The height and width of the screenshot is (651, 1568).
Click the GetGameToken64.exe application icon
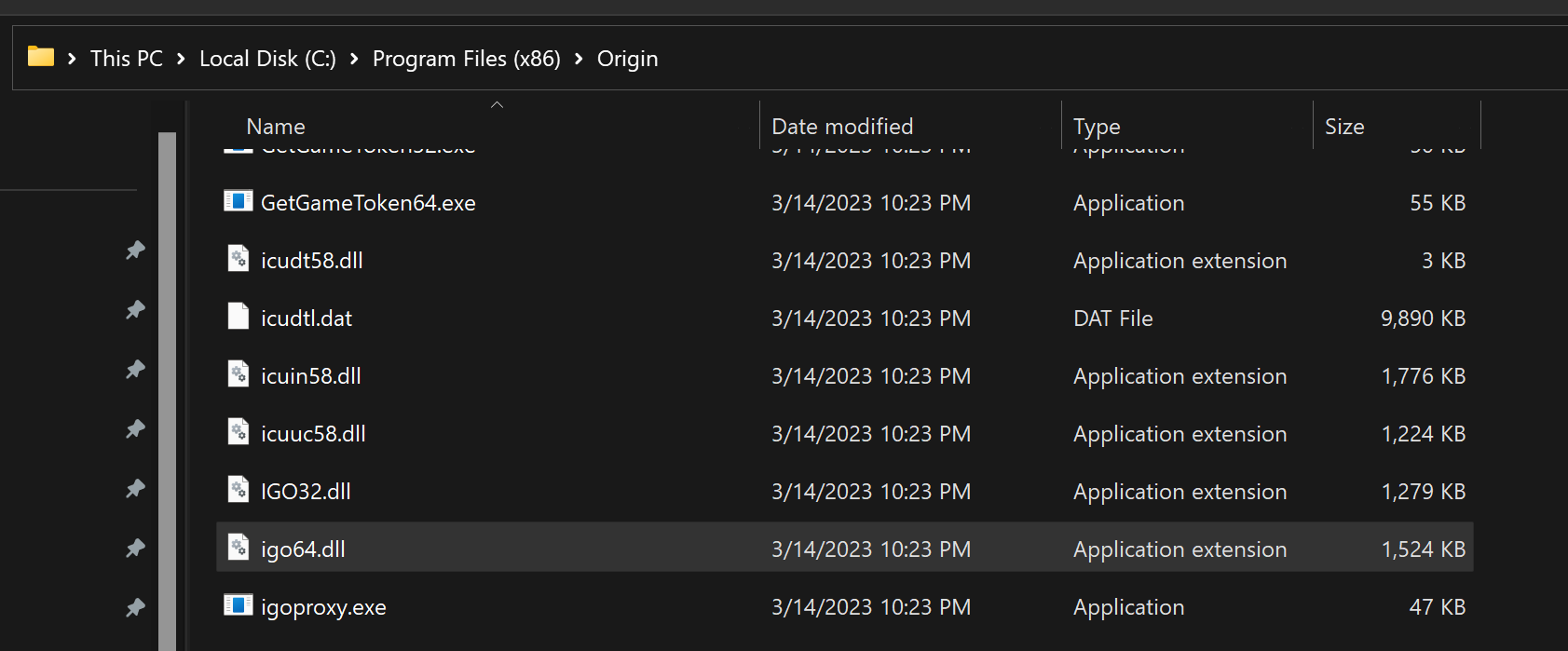pos(239,201)
